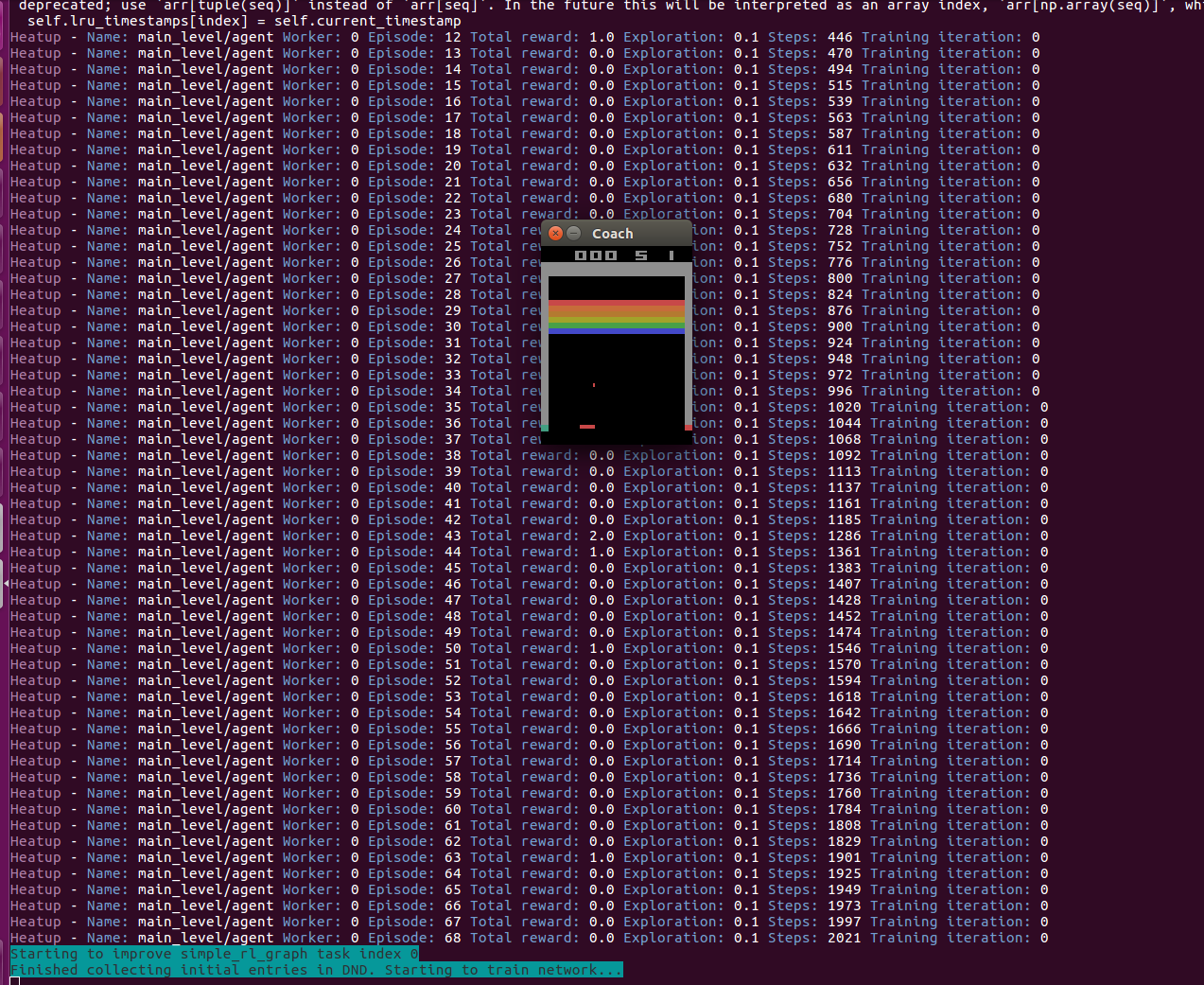Viewport: 1204px width, 985px height.
Task: Click the 'Steps: 1997' text
Action: (x=814, y=922)
